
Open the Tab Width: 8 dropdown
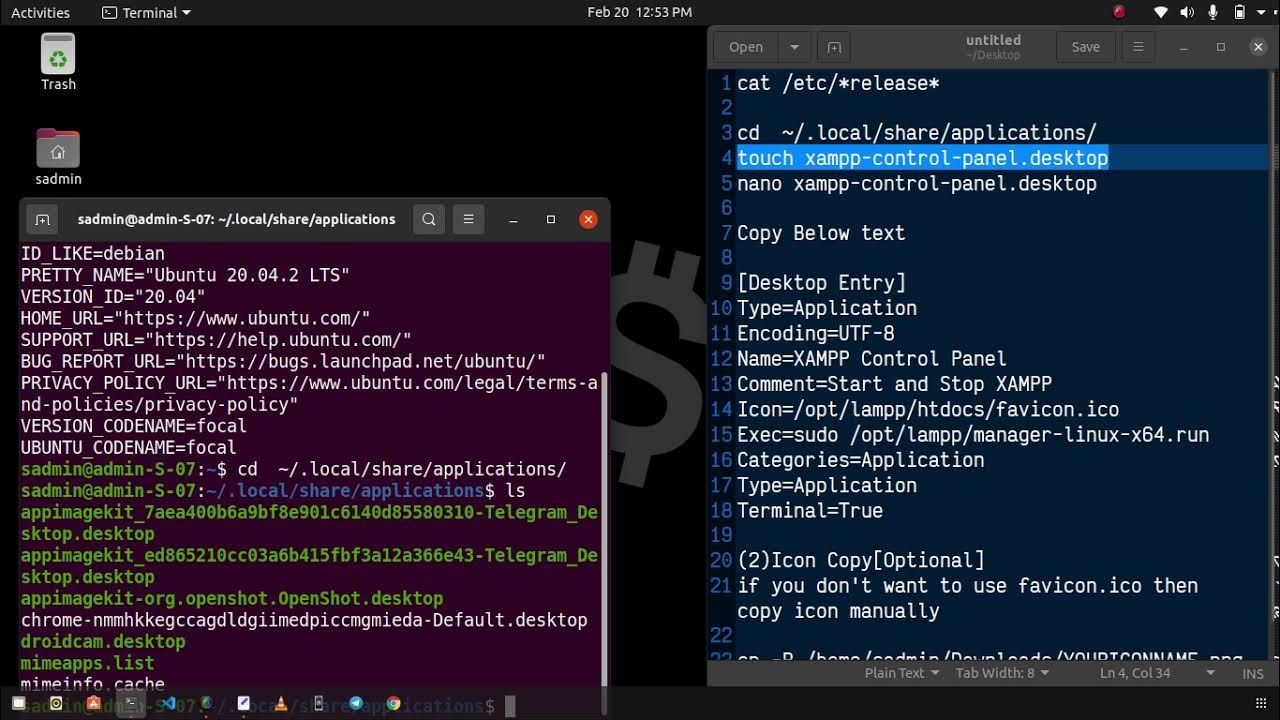pyautogui.click(x=1002, y=673)
